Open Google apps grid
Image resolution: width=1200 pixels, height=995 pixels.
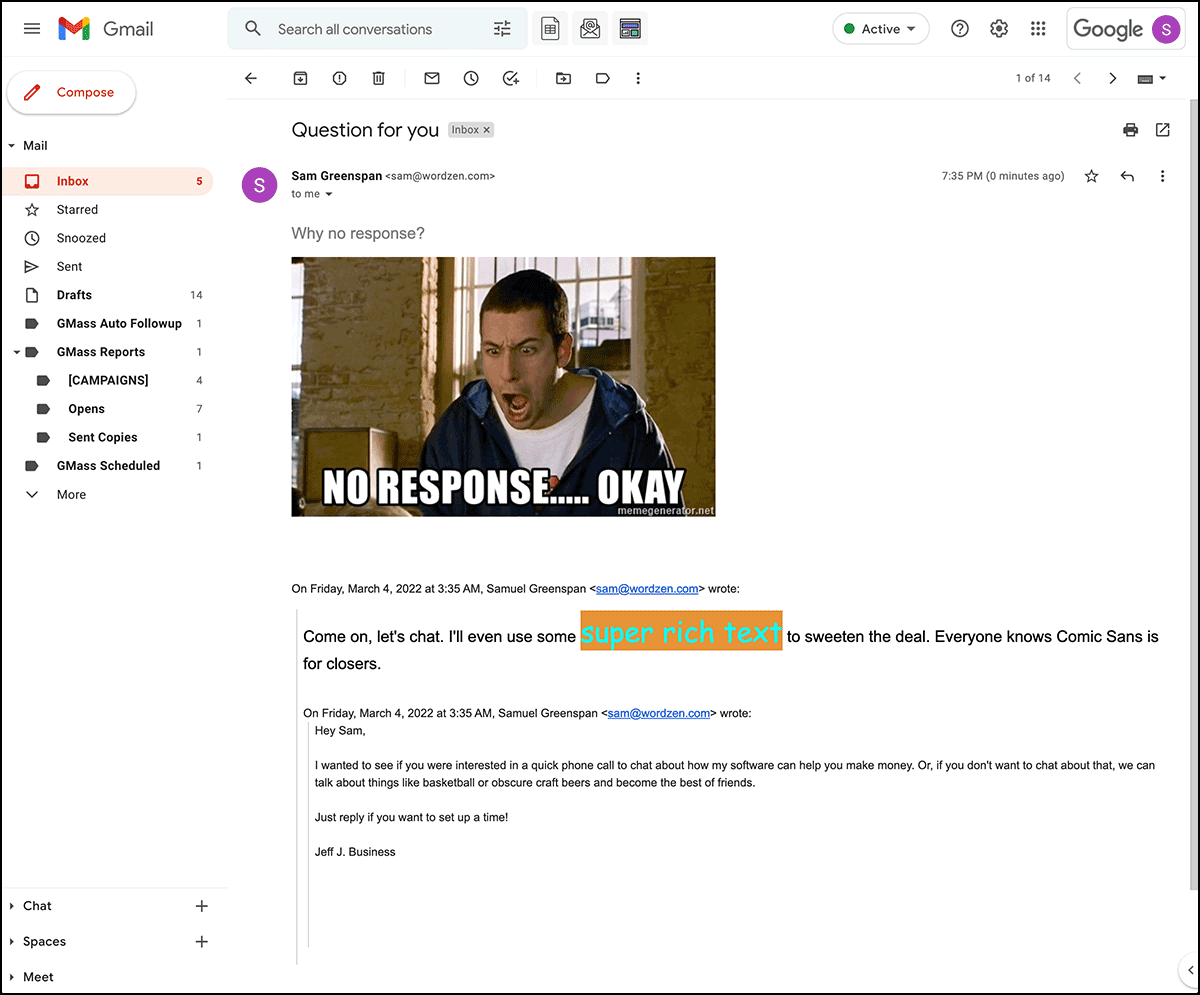pos(1038,29)
